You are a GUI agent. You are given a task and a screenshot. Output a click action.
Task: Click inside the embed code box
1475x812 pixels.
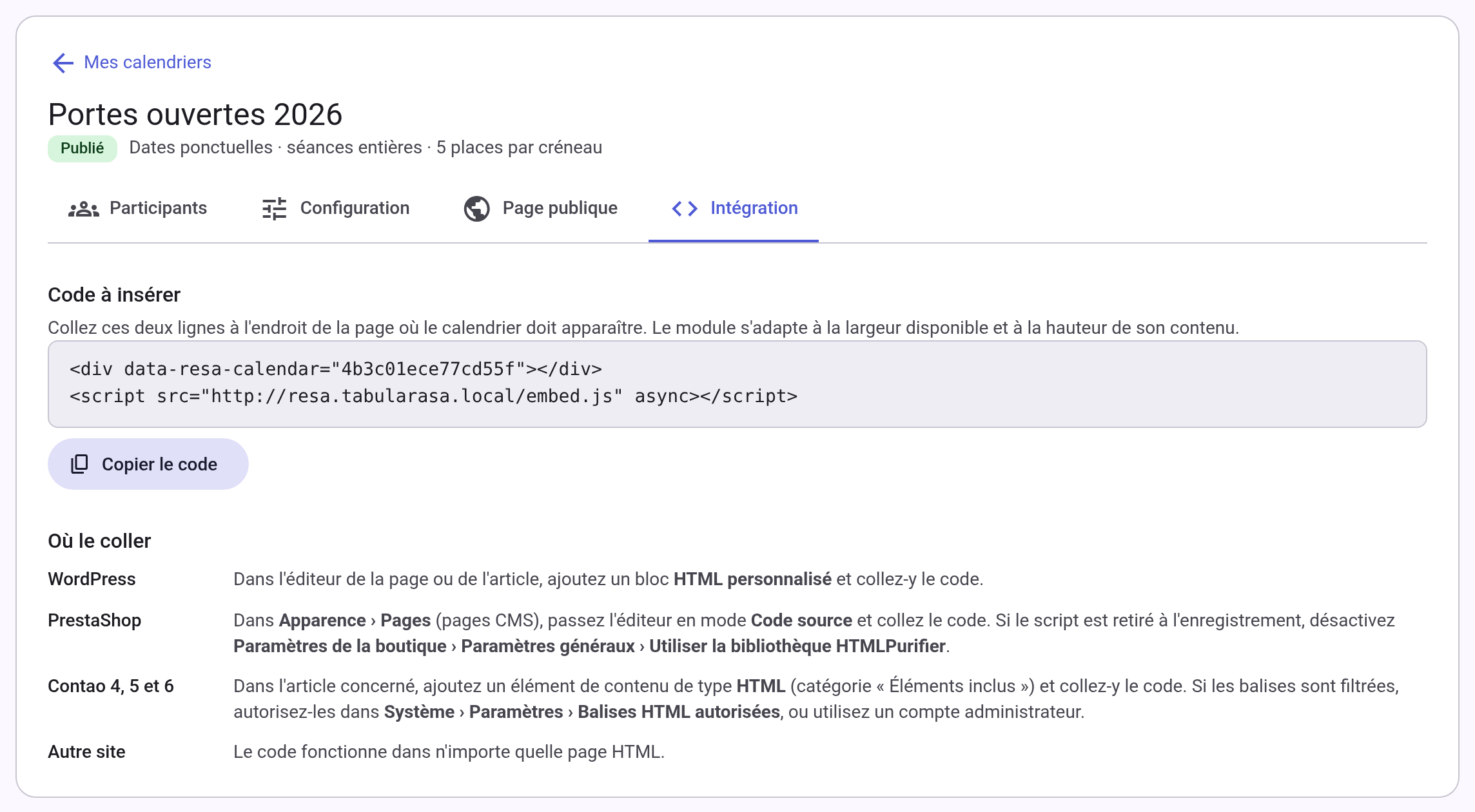[x=737, y=384]
